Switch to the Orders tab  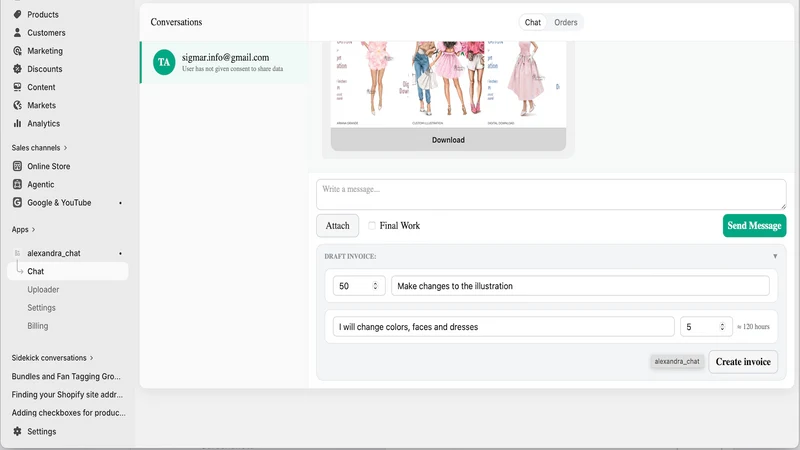coord(565,22)
